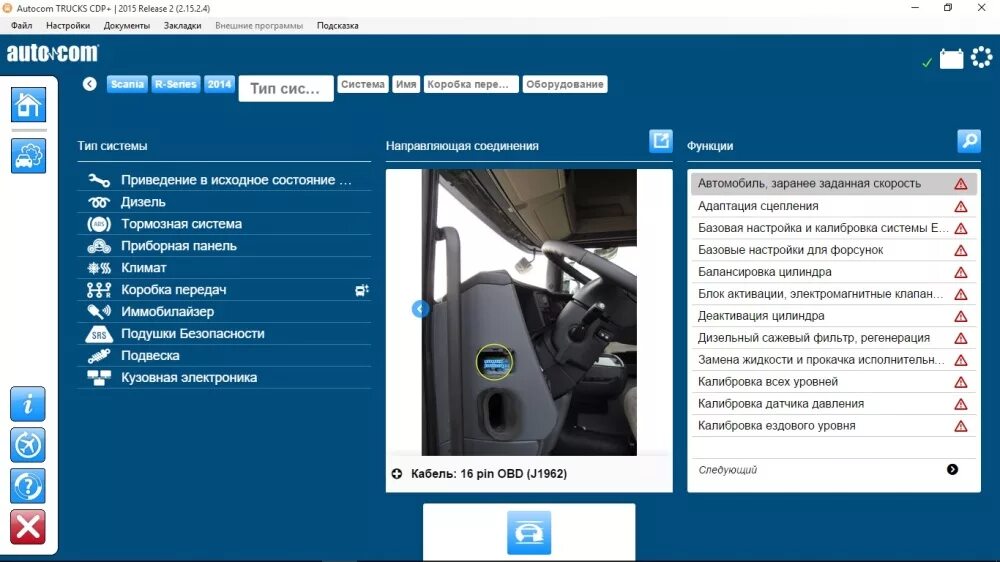Image resolution: width=1000 pixels, height=562 pixels.
Task: Select Климат system type
Action: tap(224, 268)
